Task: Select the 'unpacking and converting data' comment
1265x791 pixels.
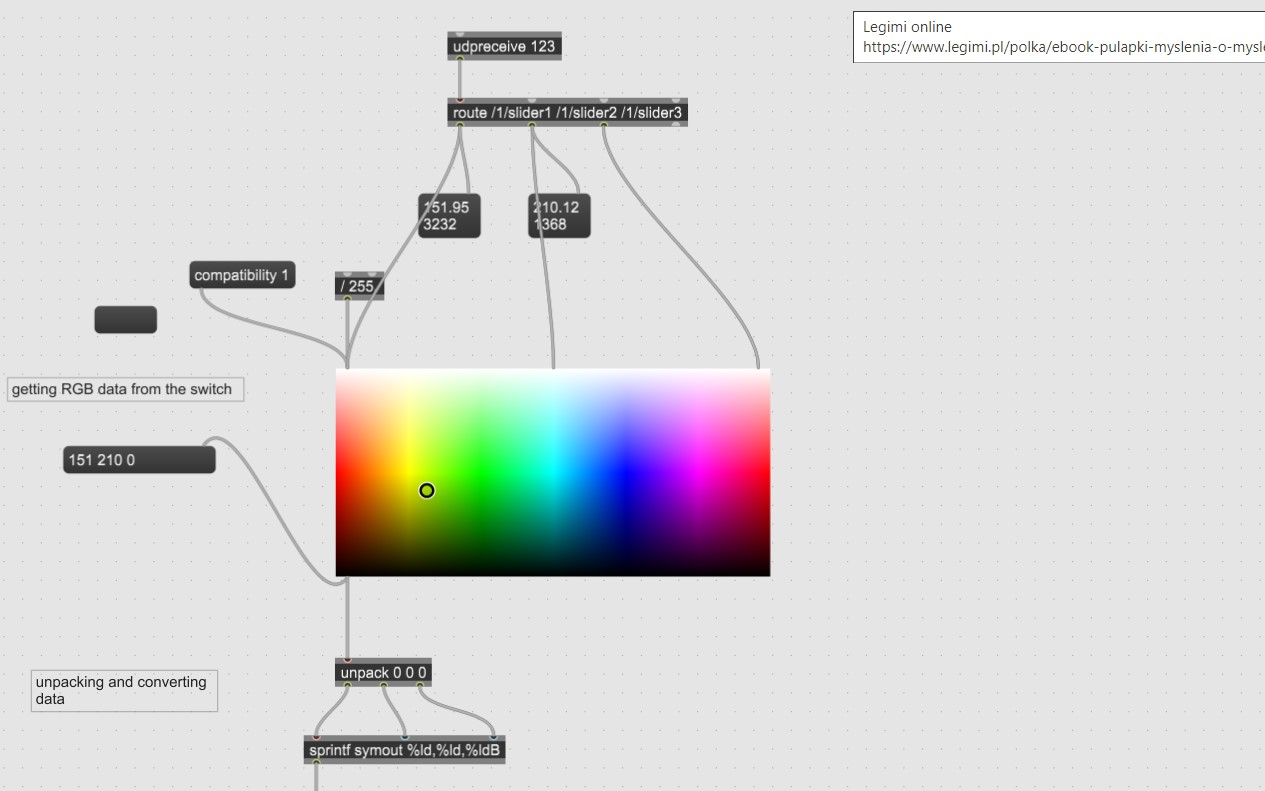Action: click(x=124, y=690)
